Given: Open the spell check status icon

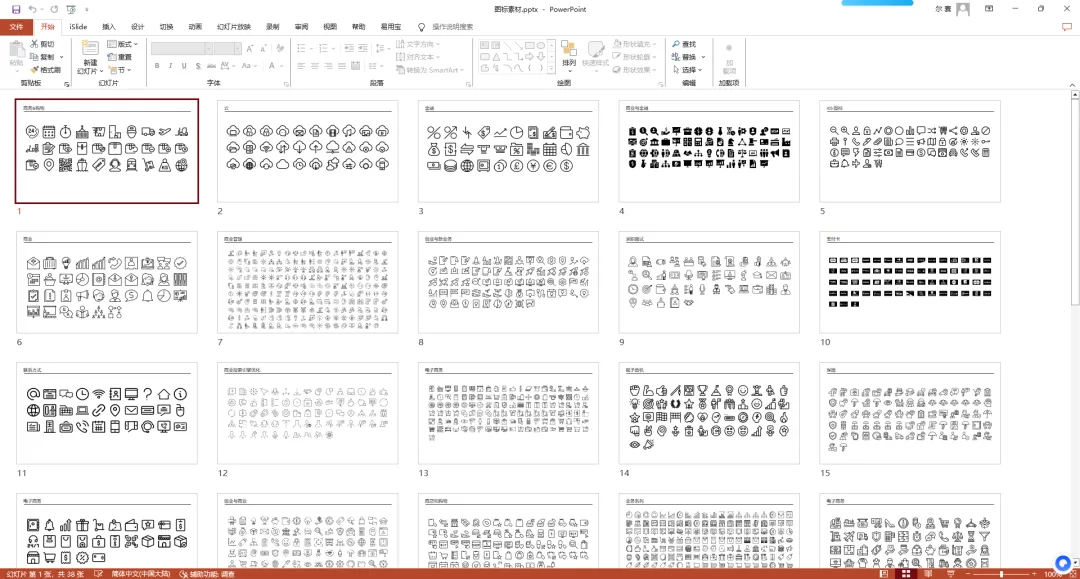Looking at the screenshot, I should [98, 573].
